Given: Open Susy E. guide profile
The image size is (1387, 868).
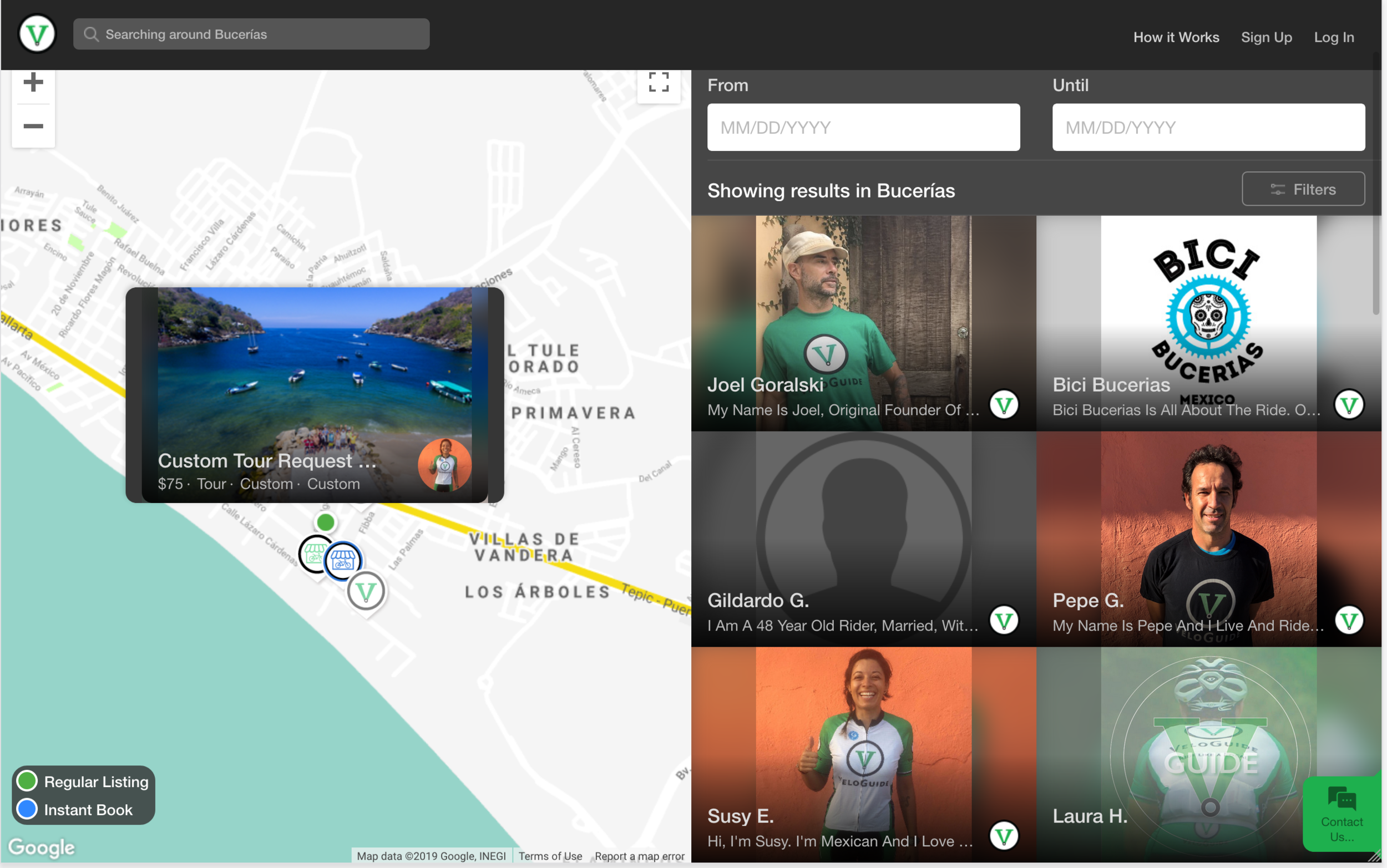Looking at the screenshot, I should (863, 754).
